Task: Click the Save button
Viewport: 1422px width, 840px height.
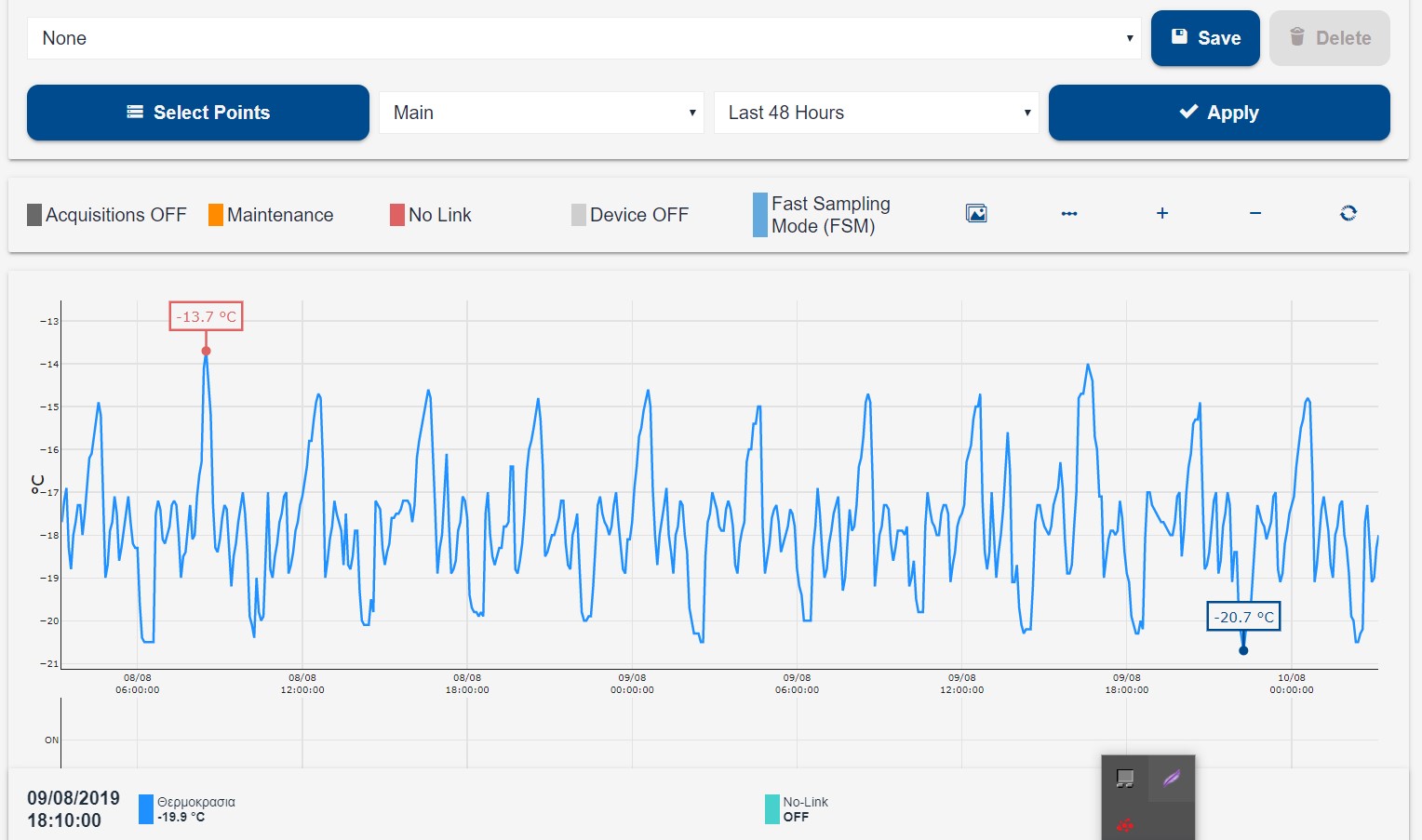Action: pos(1205,38)
